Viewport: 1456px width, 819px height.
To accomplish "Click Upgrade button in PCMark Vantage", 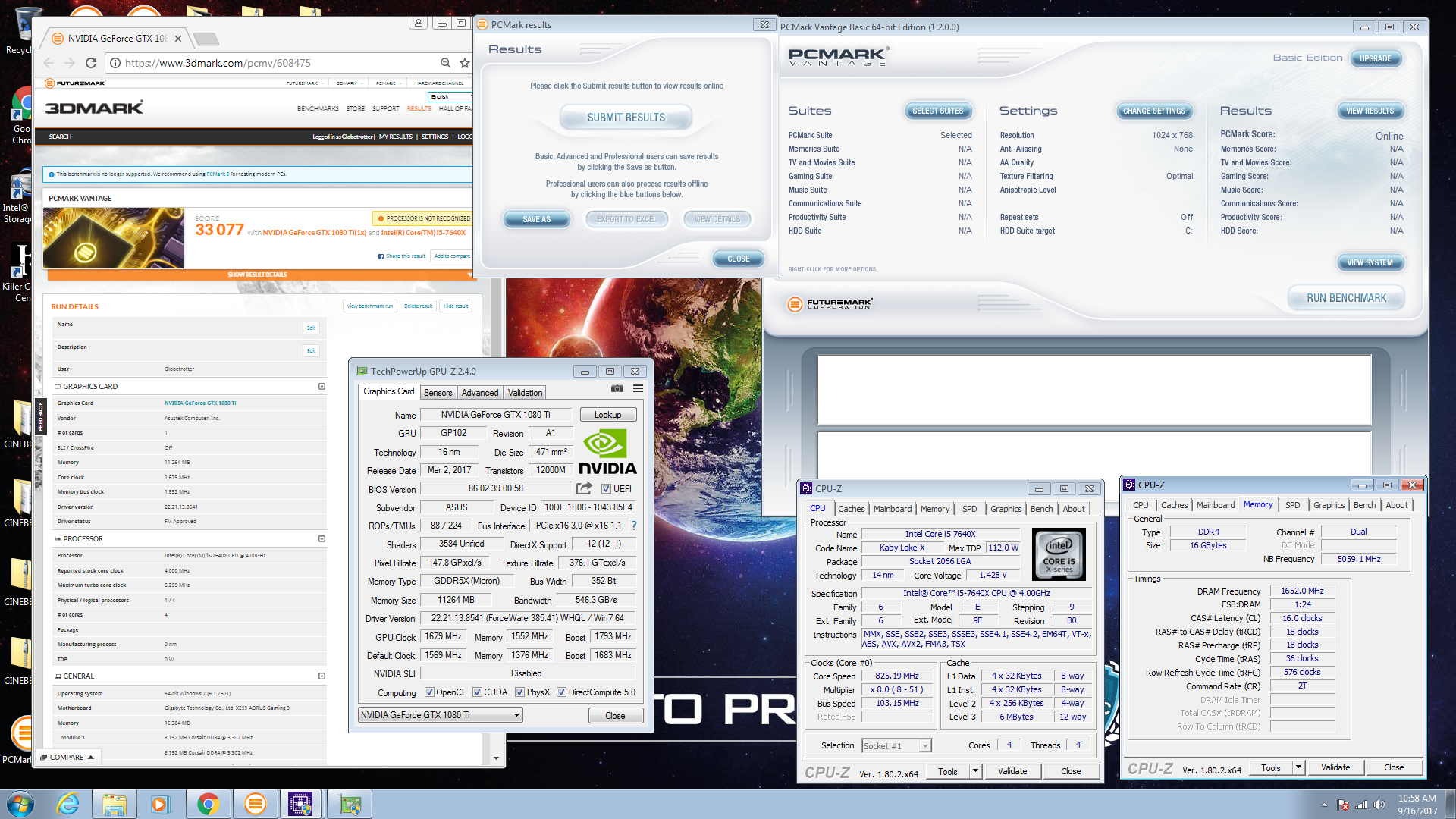I will point(1375,58).
